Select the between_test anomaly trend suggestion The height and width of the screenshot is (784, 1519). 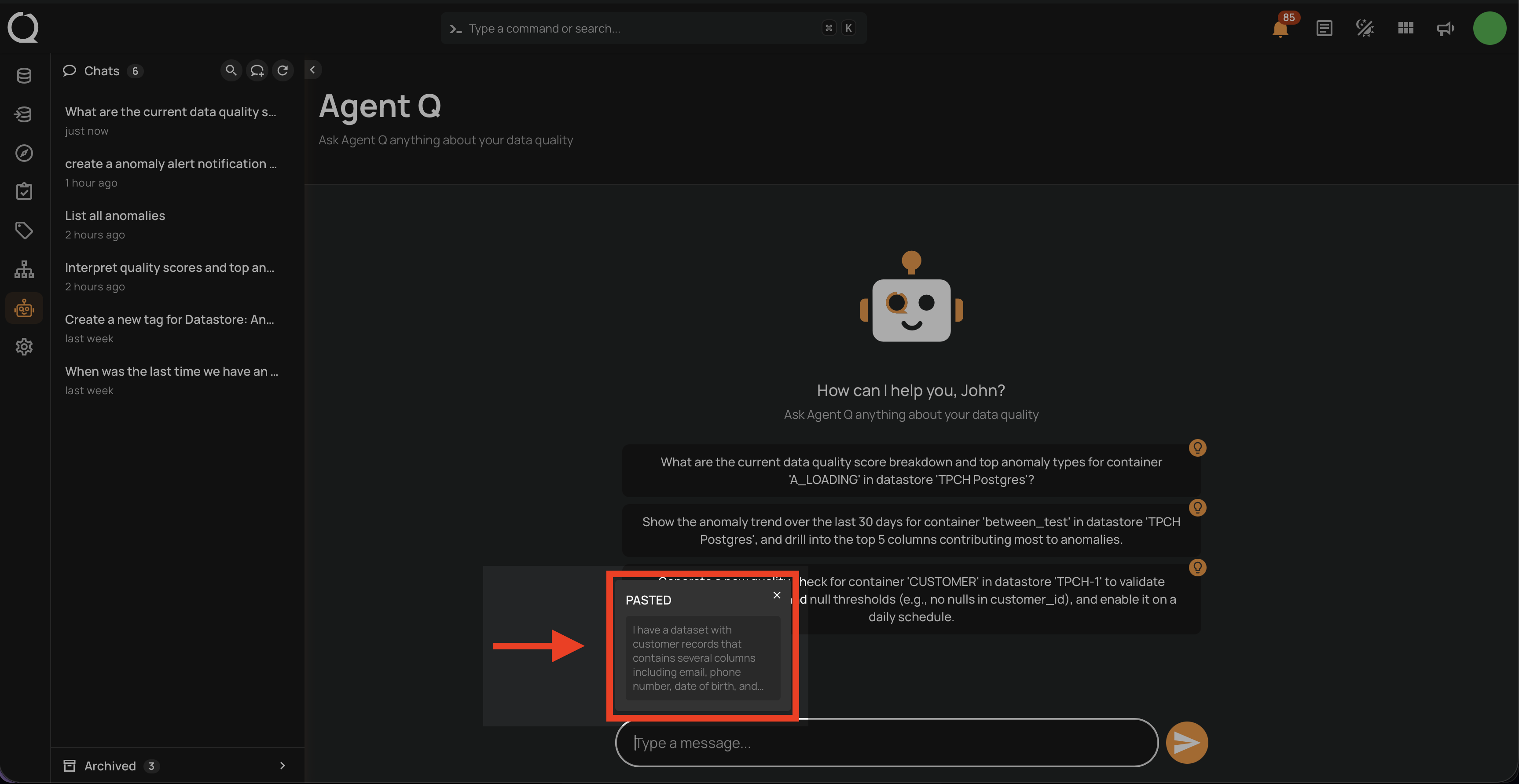pyautogui.click(x=911, y=531)
